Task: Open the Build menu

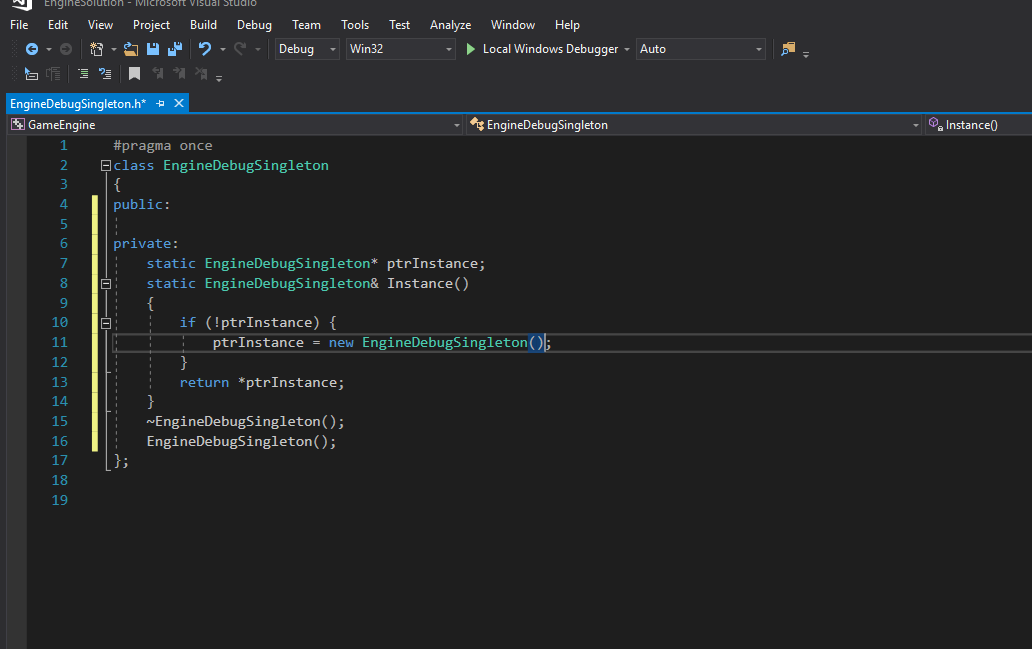Action: pos(205,24)
